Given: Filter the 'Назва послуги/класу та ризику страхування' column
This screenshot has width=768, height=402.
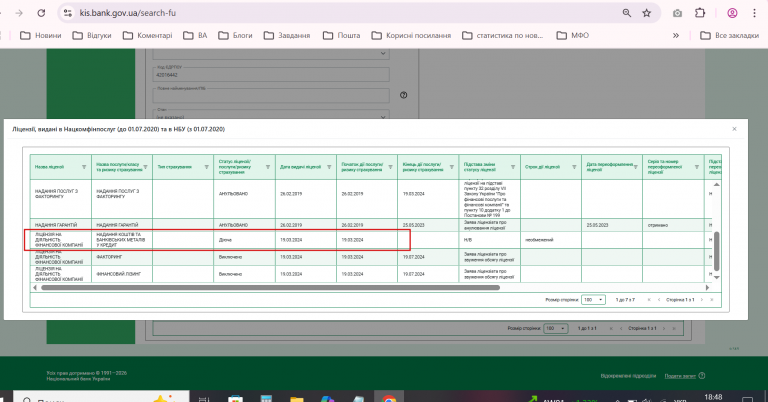Looking at the screenshot, I should click(145, 167).
